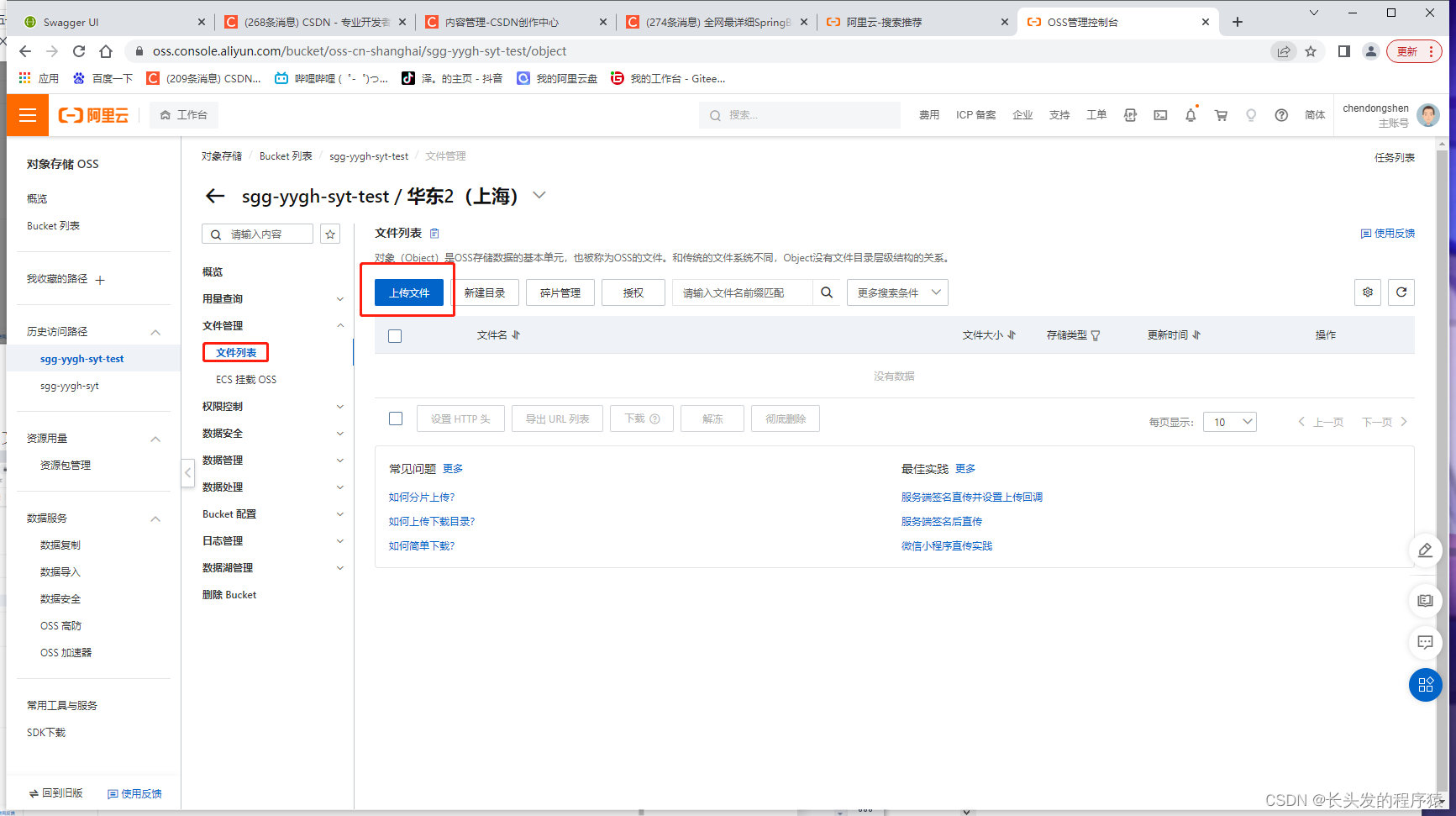Screen dimensions: 1456x816
Task: Open 任务列表 link
Action: 1395,157
